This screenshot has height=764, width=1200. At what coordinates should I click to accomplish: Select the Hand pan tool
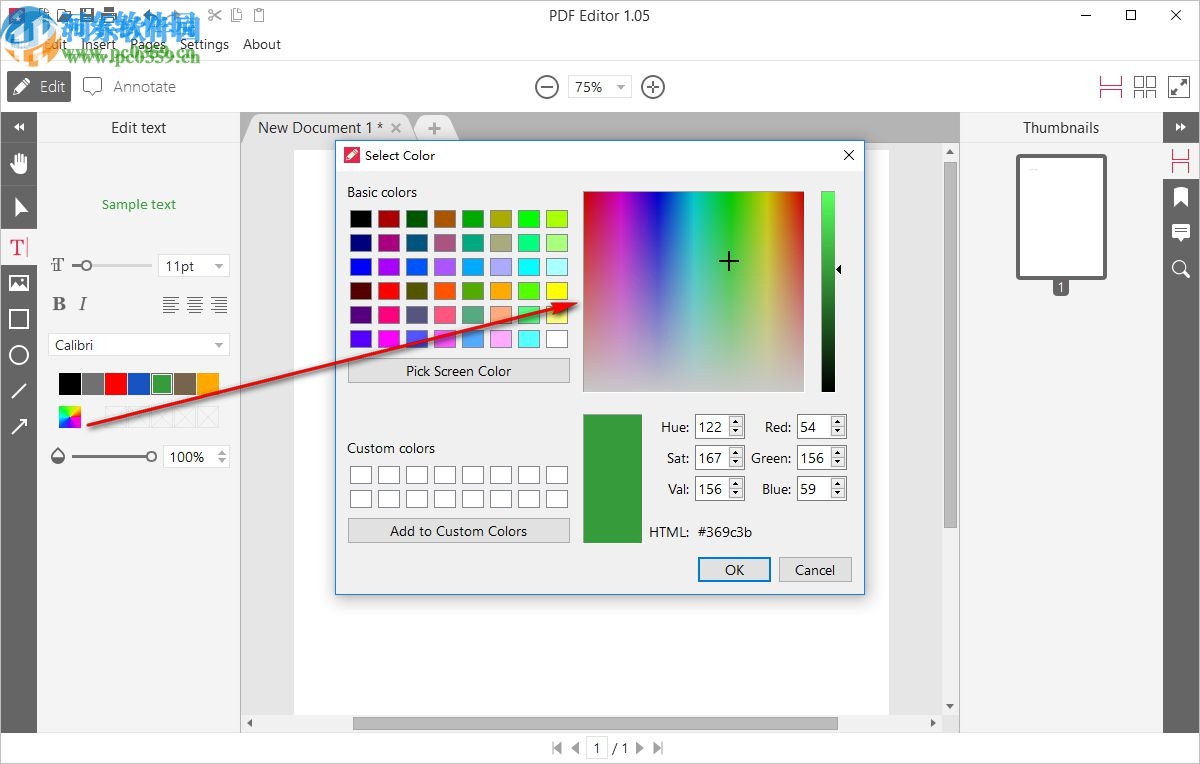coord(18,163)
